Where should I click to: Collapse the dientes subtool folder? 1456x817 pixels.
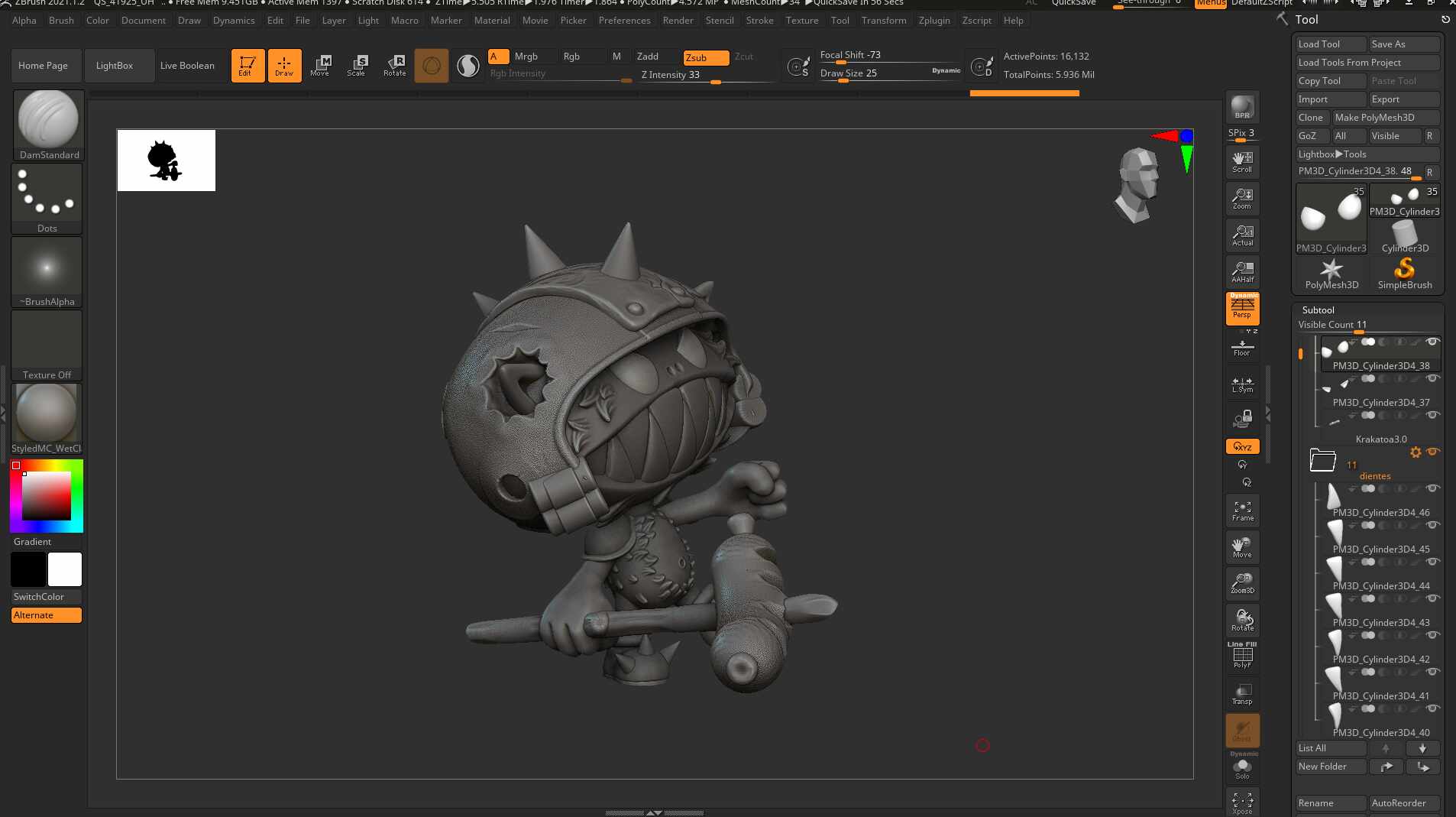(1322, 460)
